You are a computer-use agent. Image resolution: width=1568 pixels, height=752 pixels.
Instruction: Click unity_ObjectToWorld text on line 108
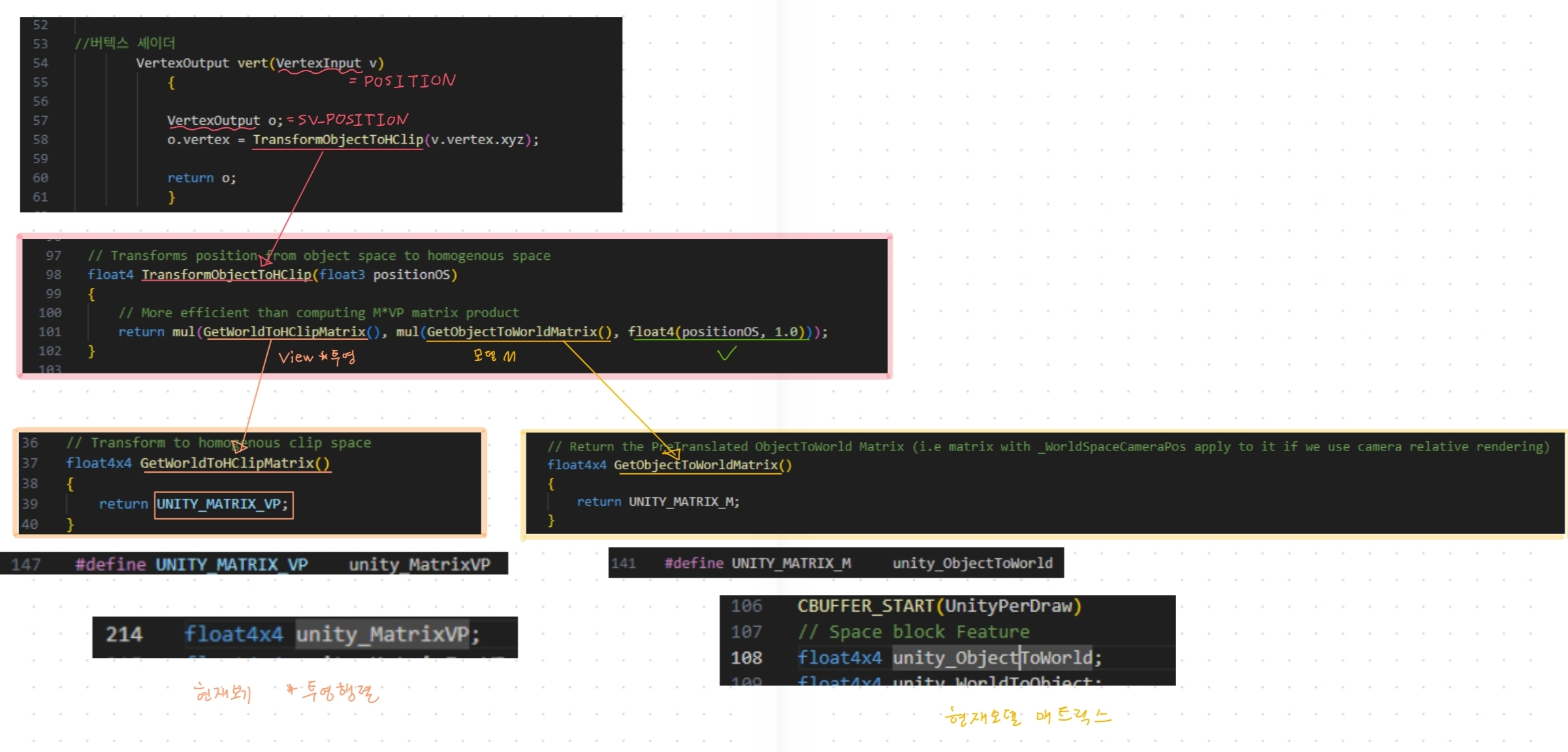click(992, 657)
